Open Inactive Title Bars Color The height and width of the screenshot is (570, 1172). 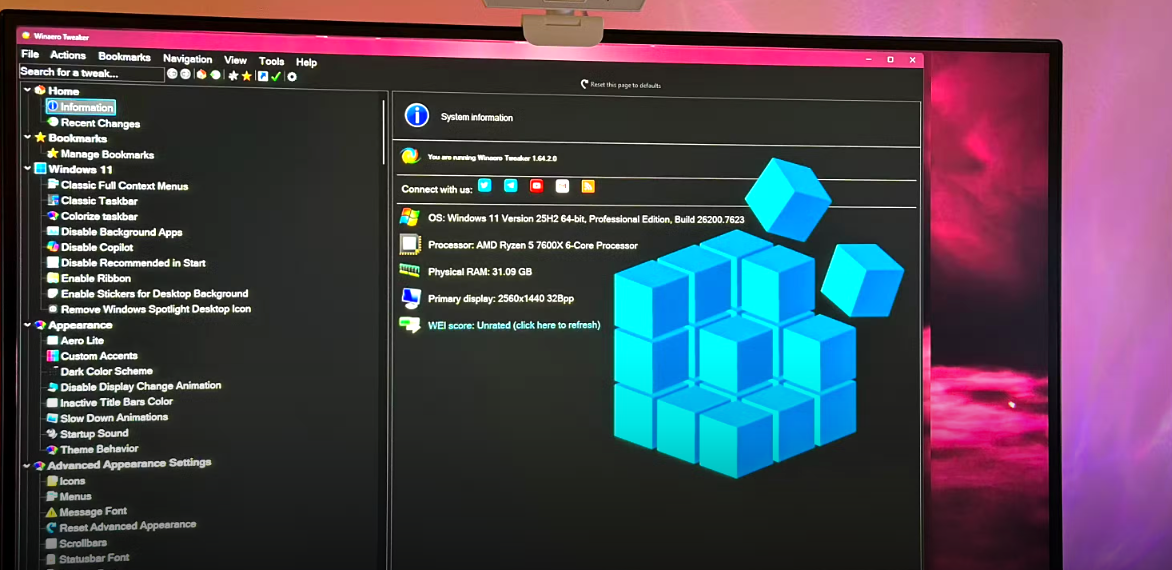click(x=116, y=402)
